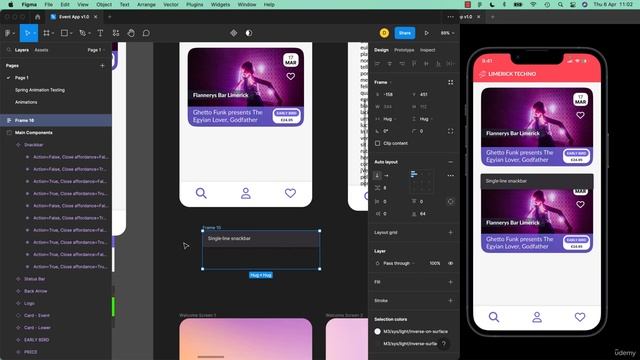
Task: Toggle the horizontal direction auto layout button
Action: point(386,176)
